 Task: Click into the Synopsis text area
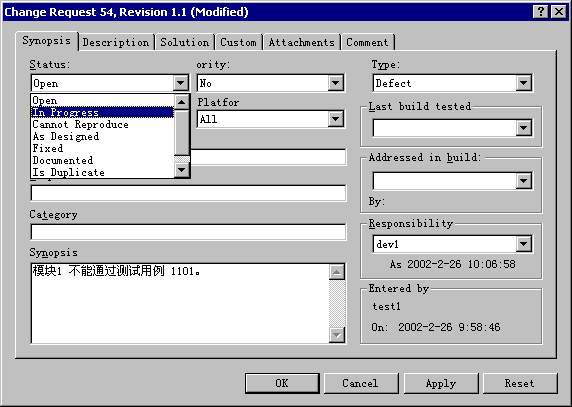180,303
